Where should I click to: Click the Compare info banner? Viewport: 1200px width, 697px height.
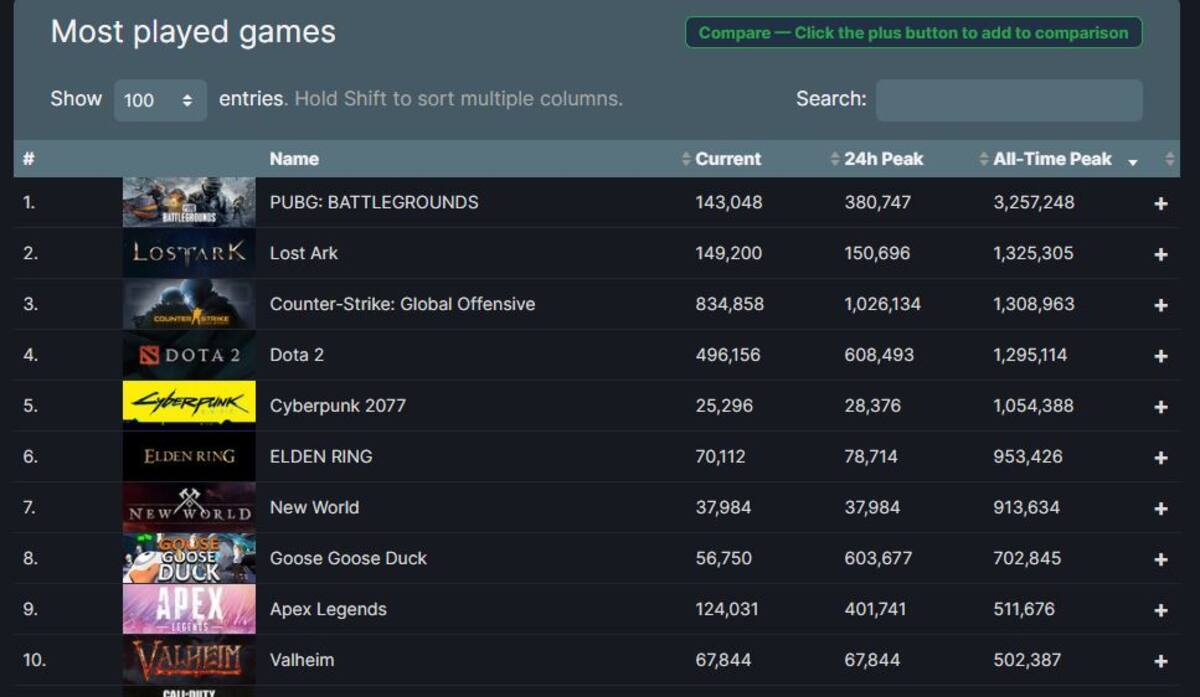(x=913, y=33)
